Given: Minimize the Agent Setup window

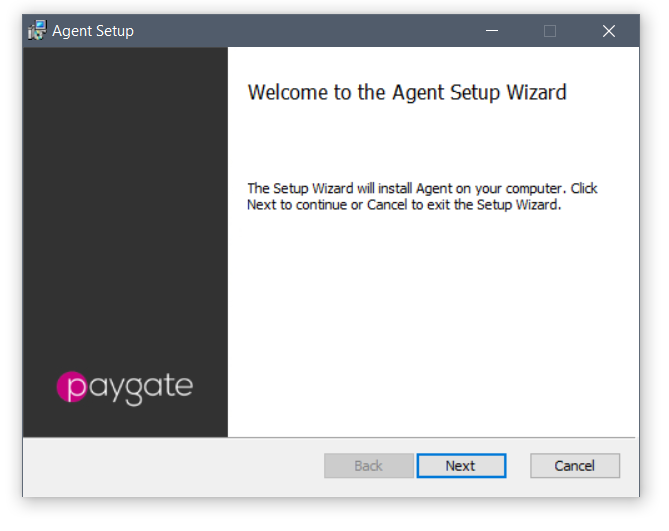Looking at the screenshot, I should point(492,31).
